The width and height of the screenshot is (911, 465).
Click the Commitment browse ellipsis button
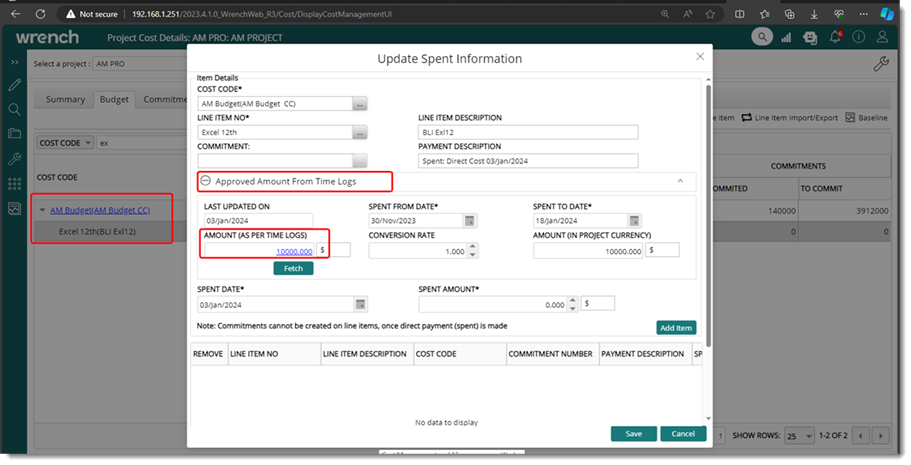[360, 161]
